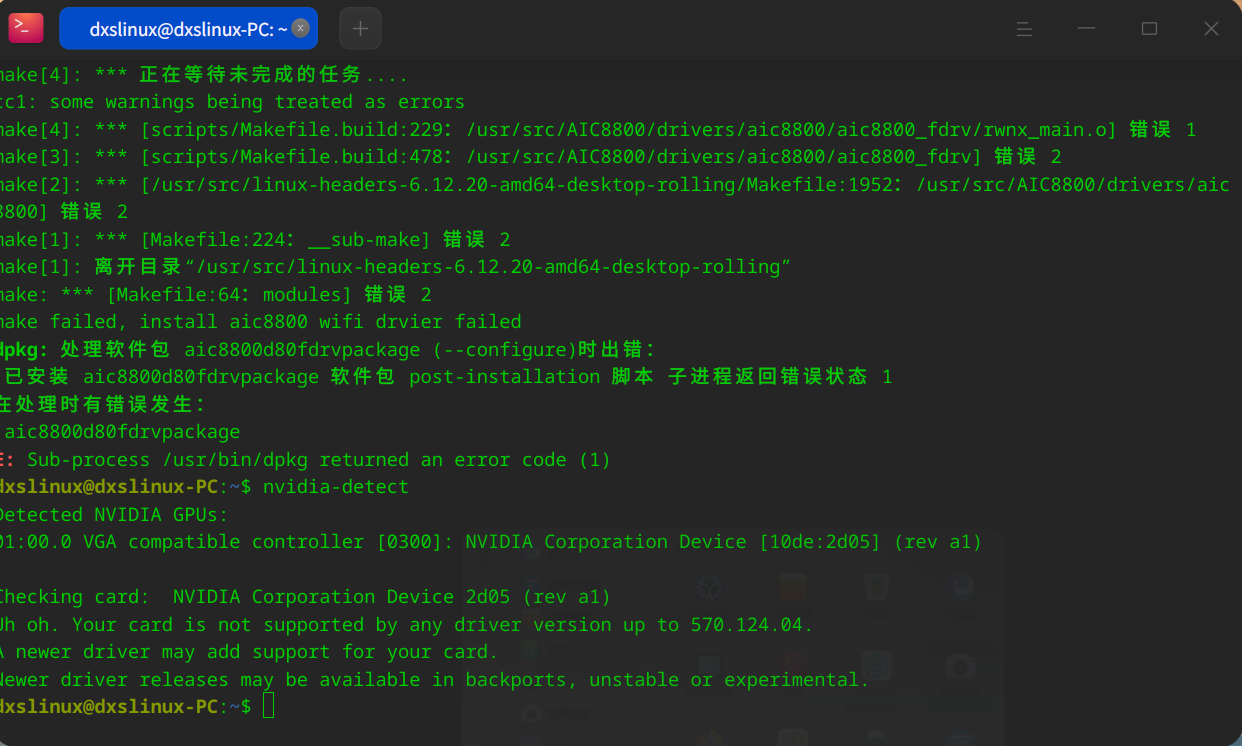Open a new terminal tab with plus
This screenshot has height=746, width=1242.
(x=360, y=29)
